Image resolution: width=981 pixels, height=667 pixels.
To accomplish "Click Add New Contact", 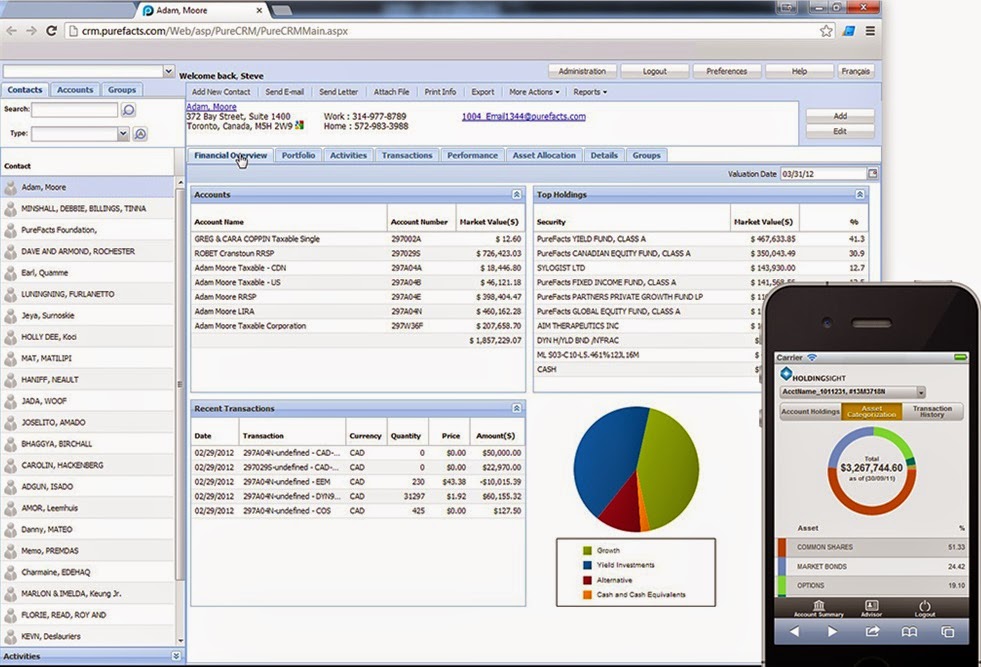I will [x=221, y=92].
